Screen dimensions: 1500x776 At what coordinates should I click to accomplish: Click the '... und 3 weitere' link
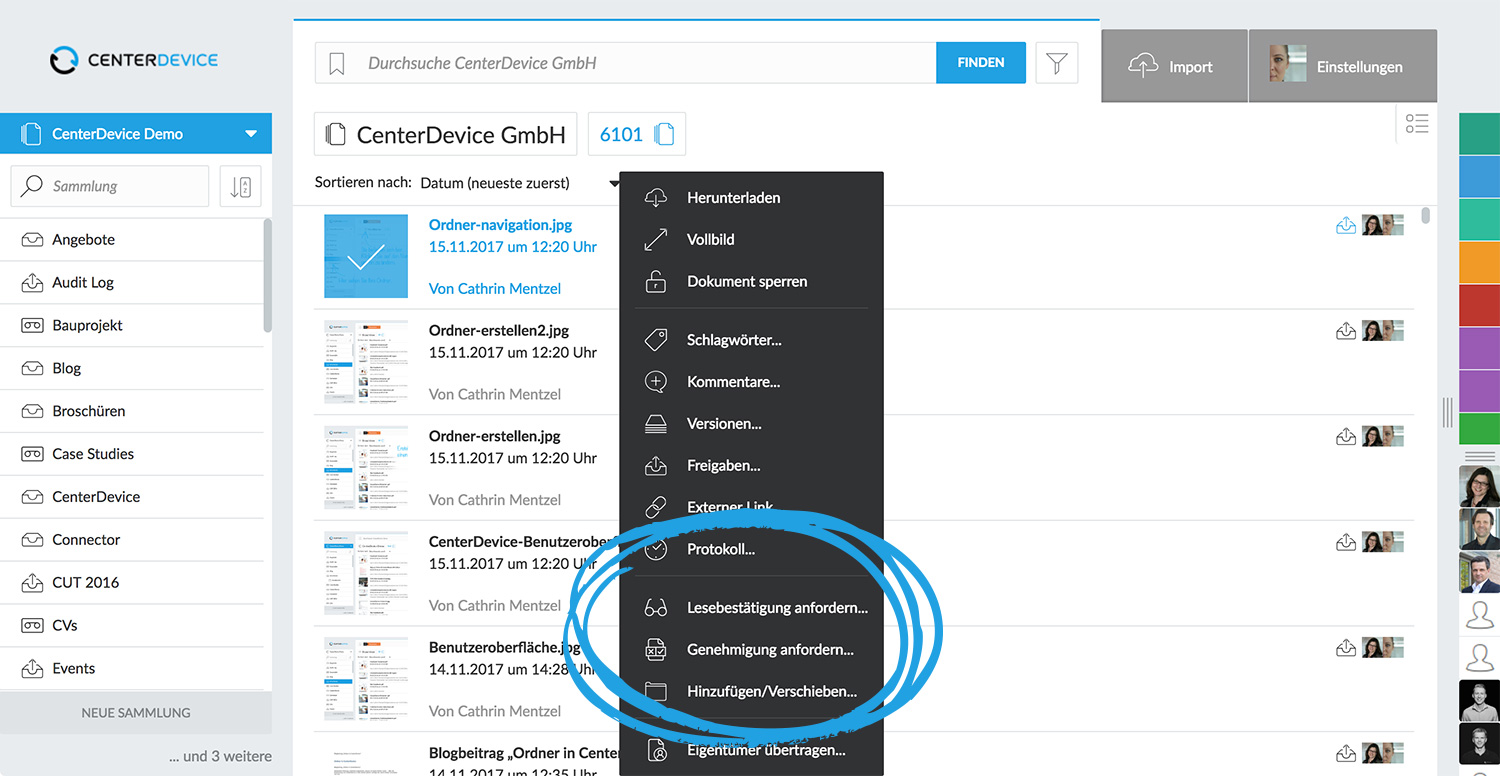pyautogui.click(x=220, y=756)
